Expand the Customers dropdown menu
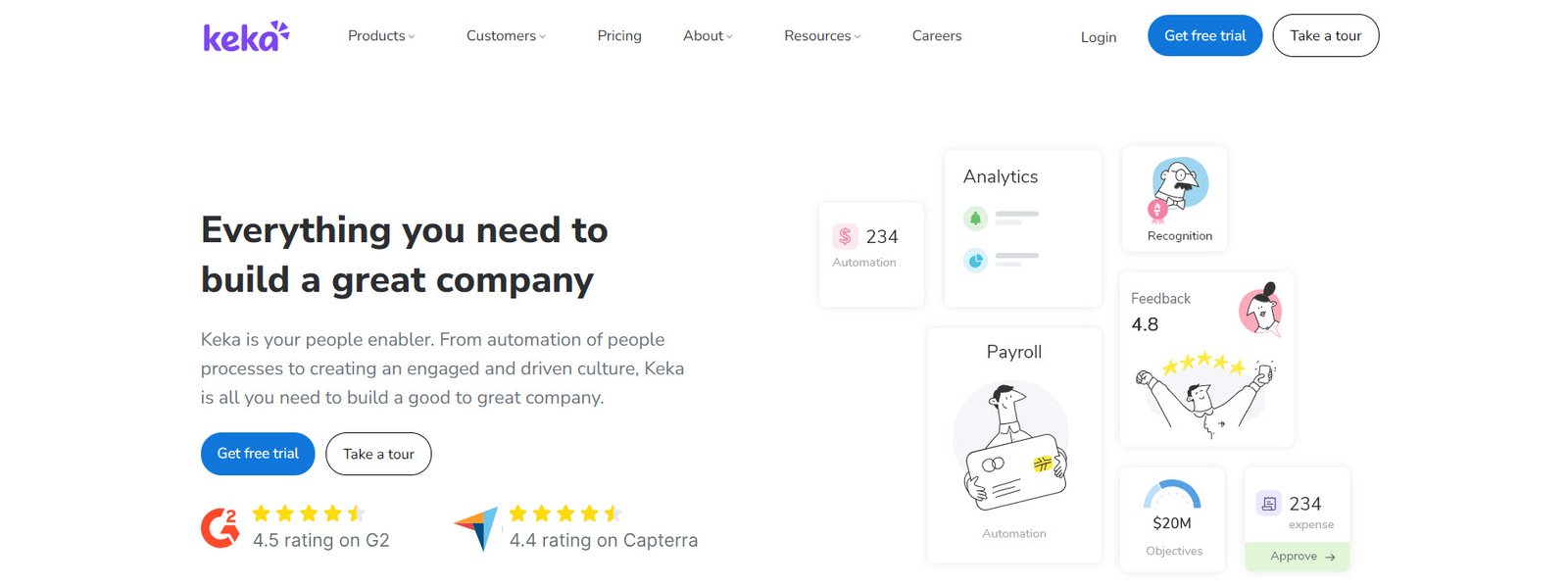The image size is (1568, 587). (x=506, y=36)
